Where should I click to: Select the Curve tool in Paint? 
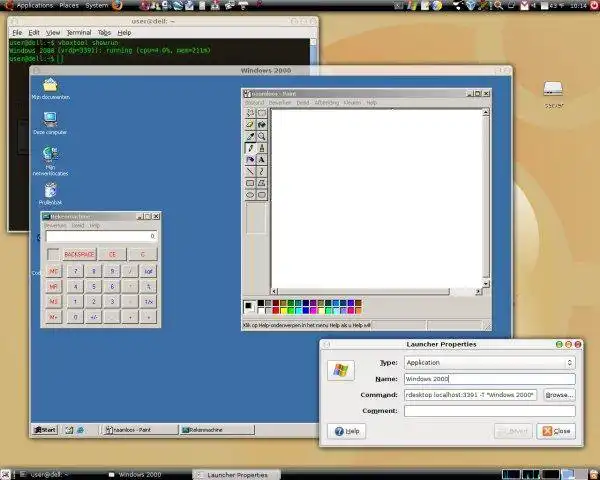[262, 171]
